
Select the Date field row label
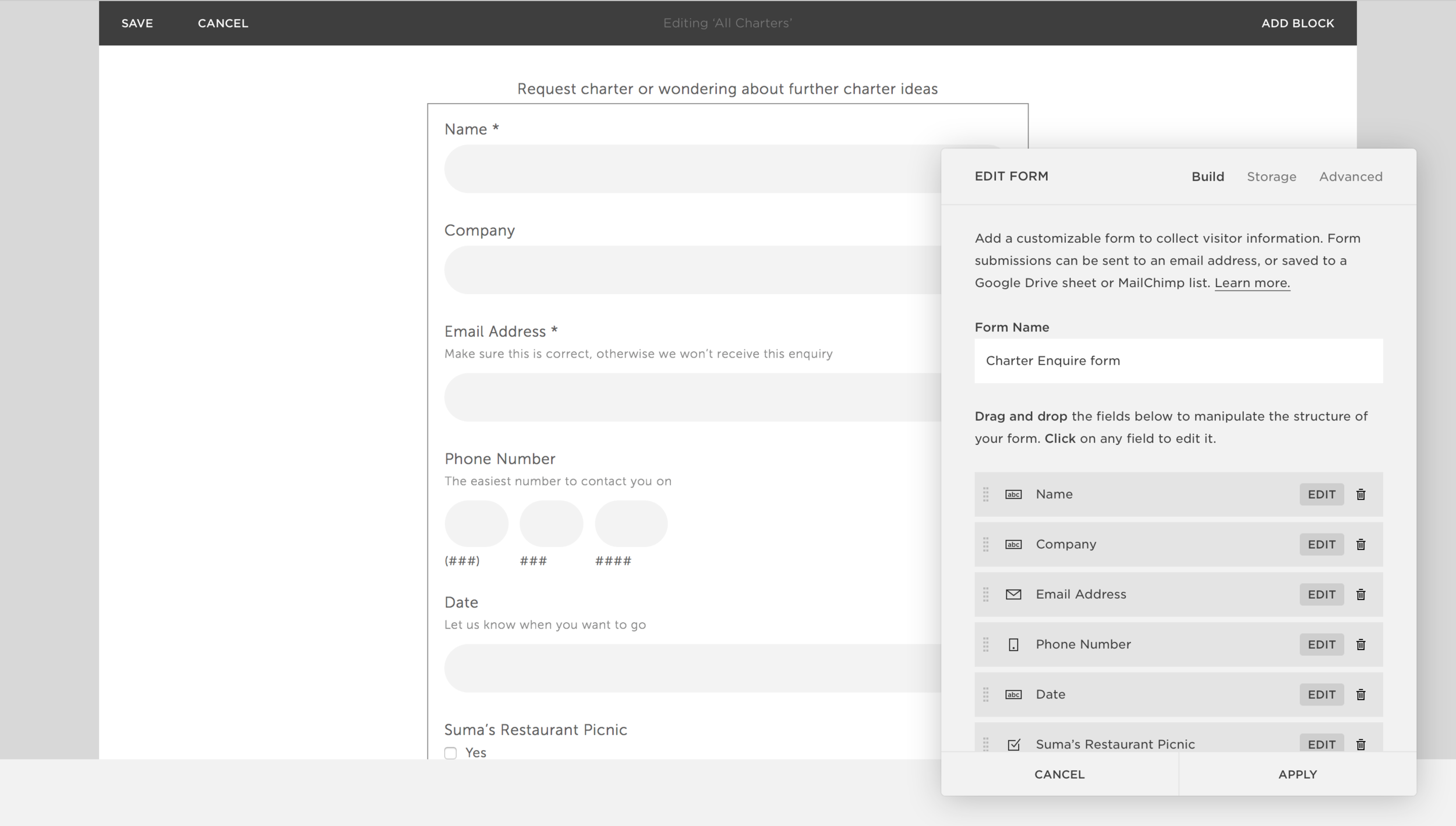1050,694
